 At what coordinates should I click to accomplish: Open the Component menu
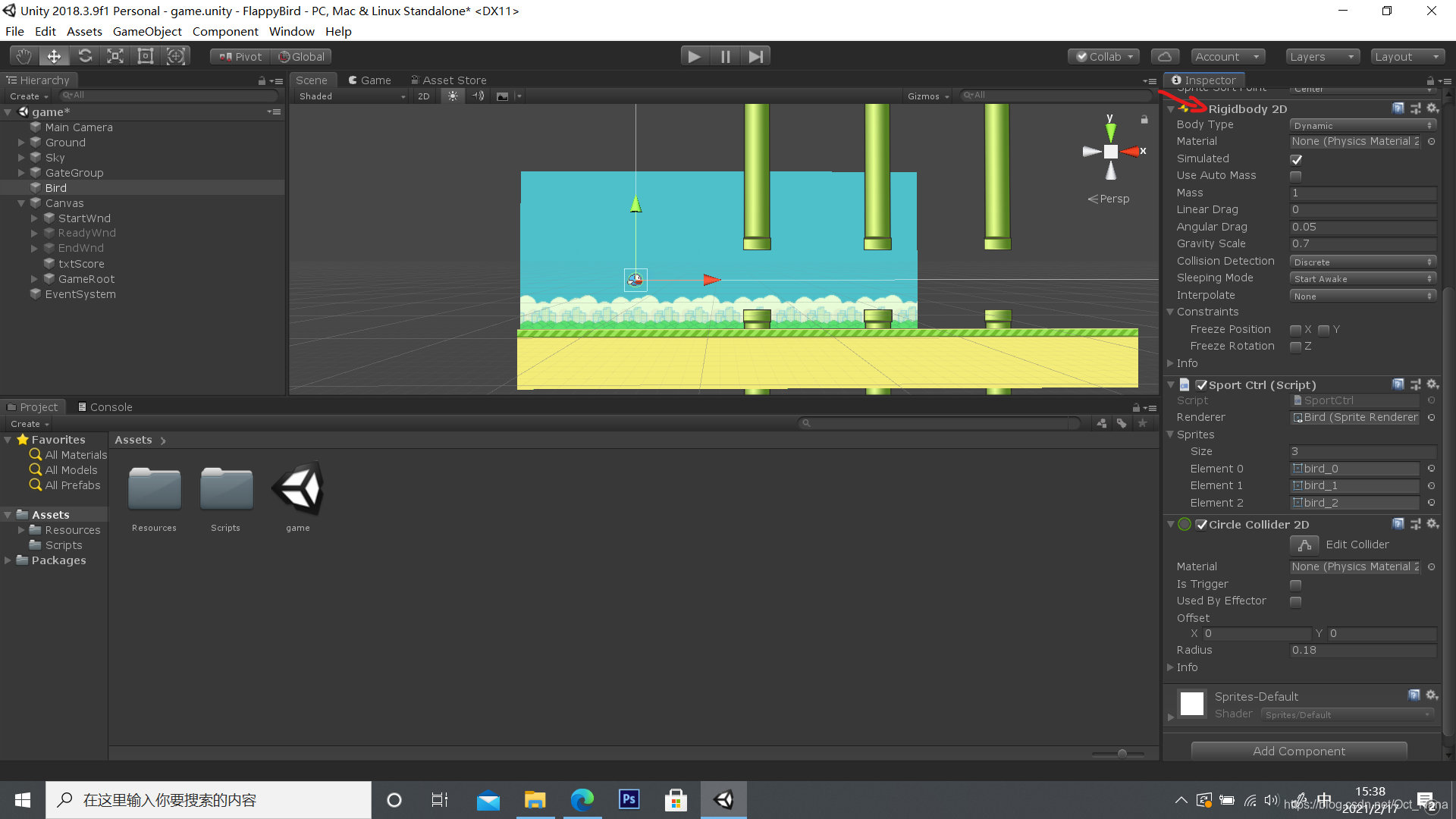click(225, 31)
